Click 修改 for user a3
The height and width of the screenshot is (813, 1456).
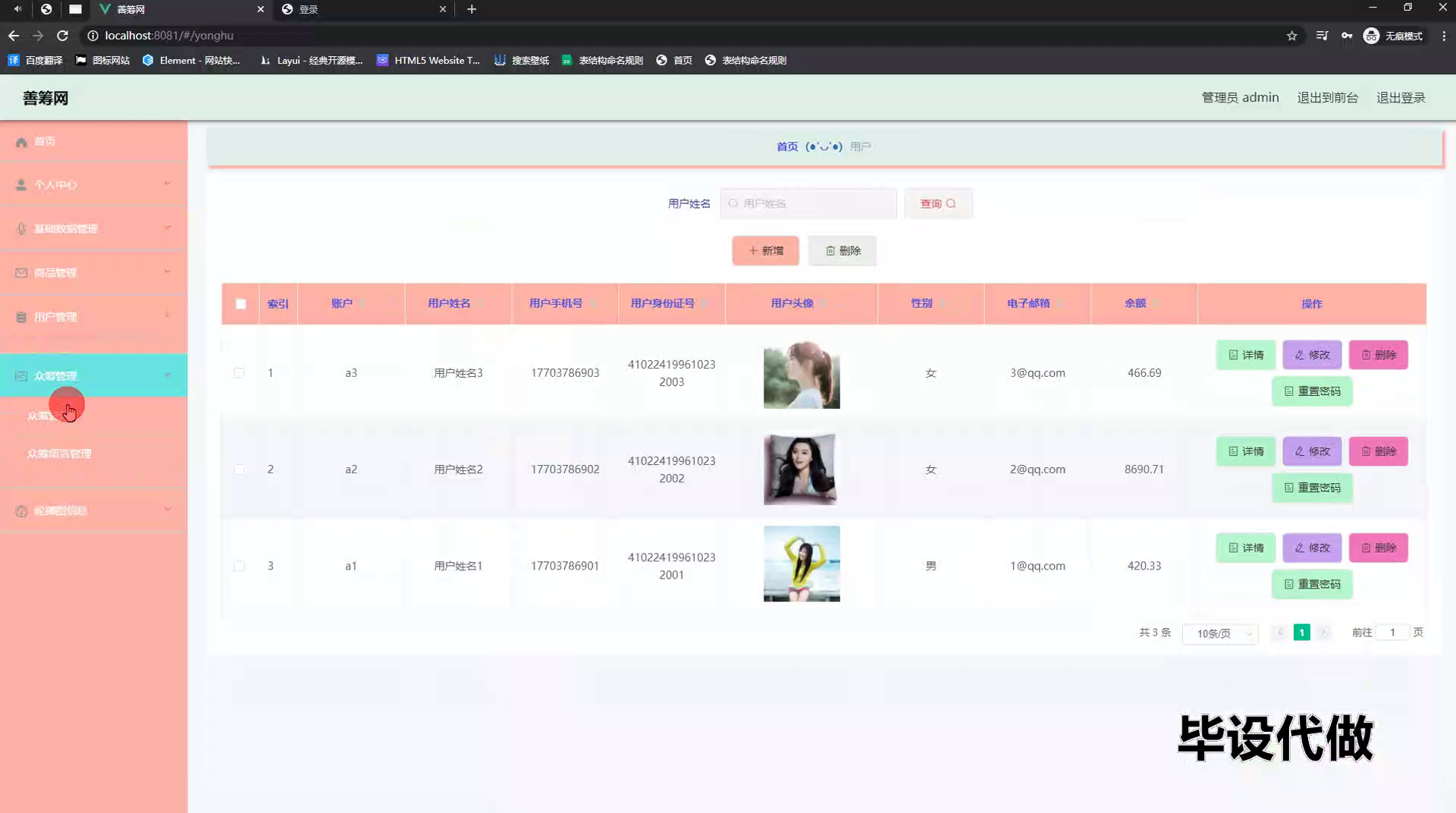click(x=1312, y=355)
